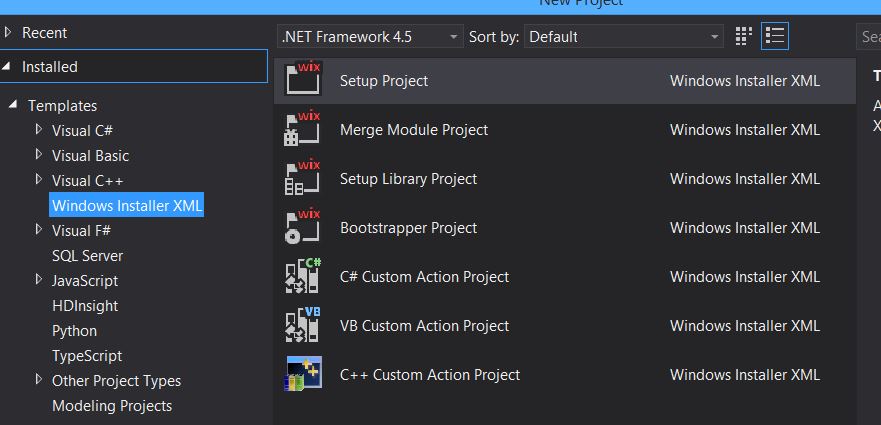Click the C++ Custom Action Project icon
Viewport: 881px width, 425px height.
tap(302, 374)
